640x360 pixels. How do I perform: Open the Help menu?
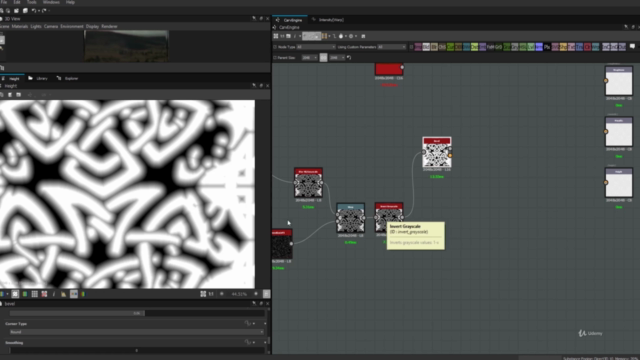pyautogui.click(x=70, y=2)
